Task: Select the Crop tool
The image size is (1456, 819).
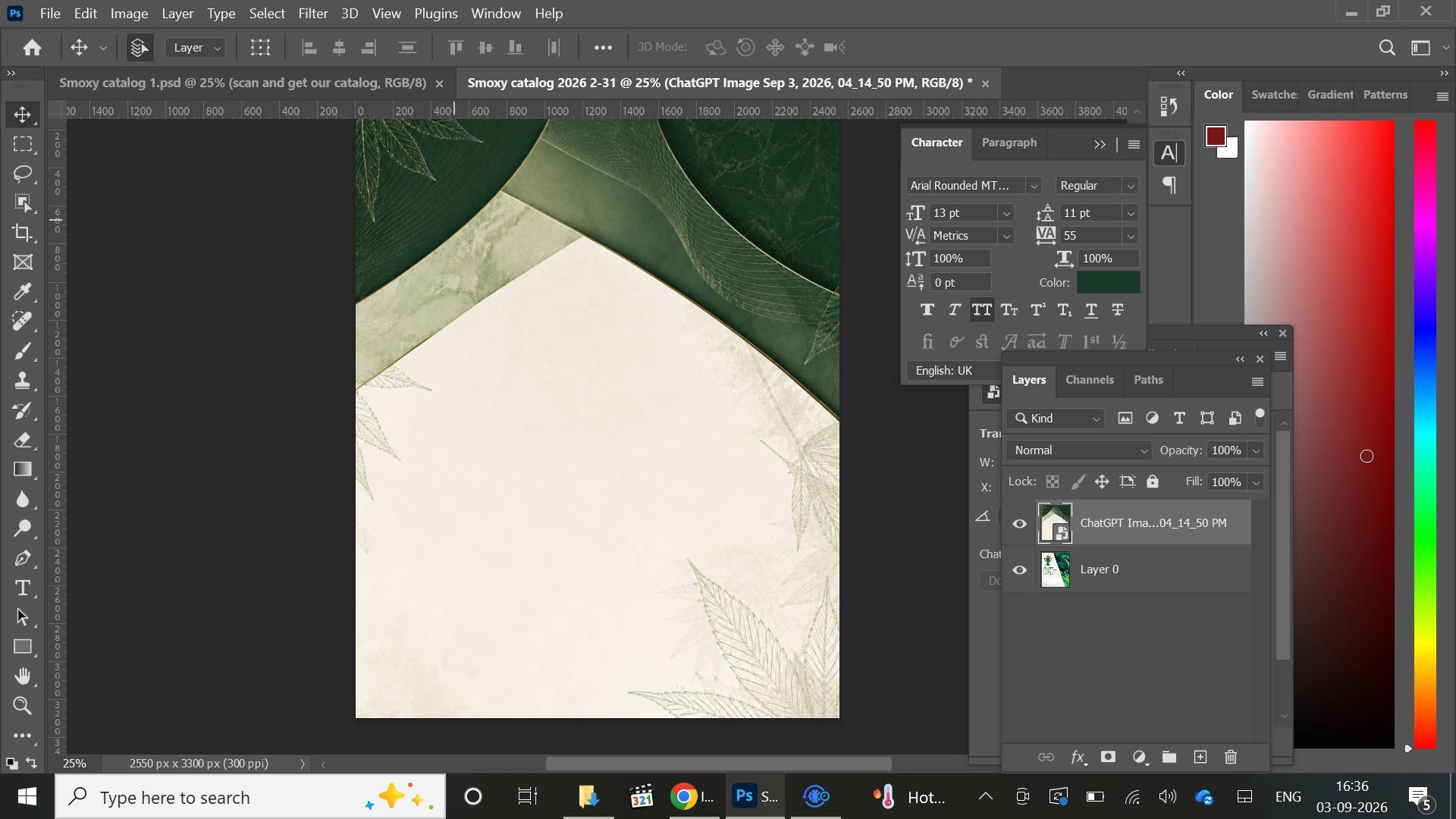Action: [23, 233]
